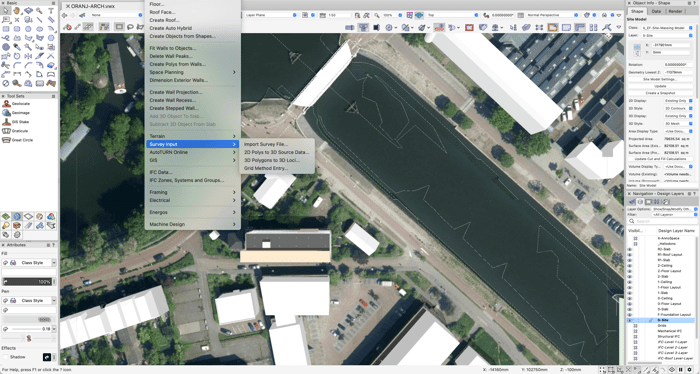Select the Graticule tool

tap(15, 131)
